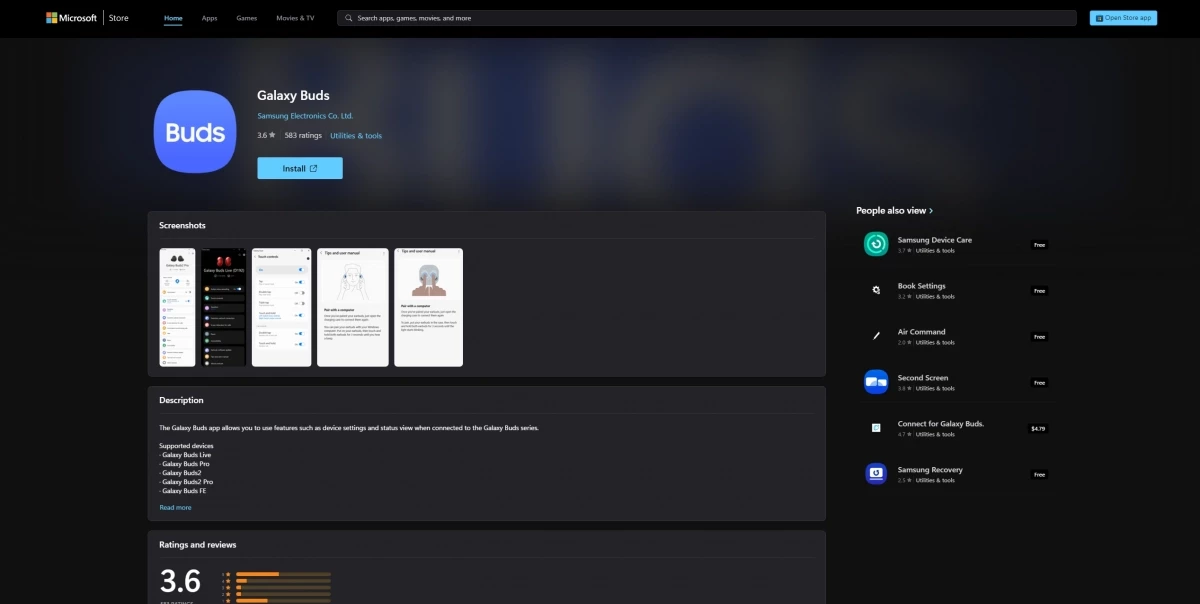Open Samsung Recovery app icon
The height and width of the screenshot is (604, 1200).
click(x=876, y=474)
